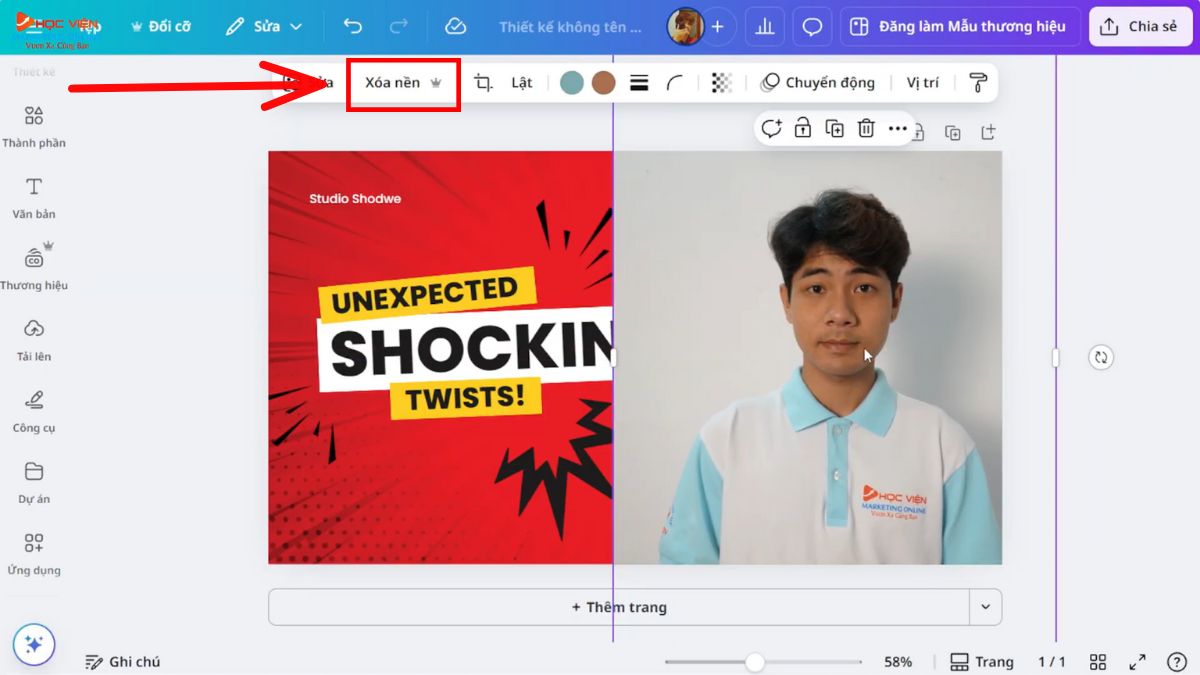Duplicate the selected image

coord(834,128)
